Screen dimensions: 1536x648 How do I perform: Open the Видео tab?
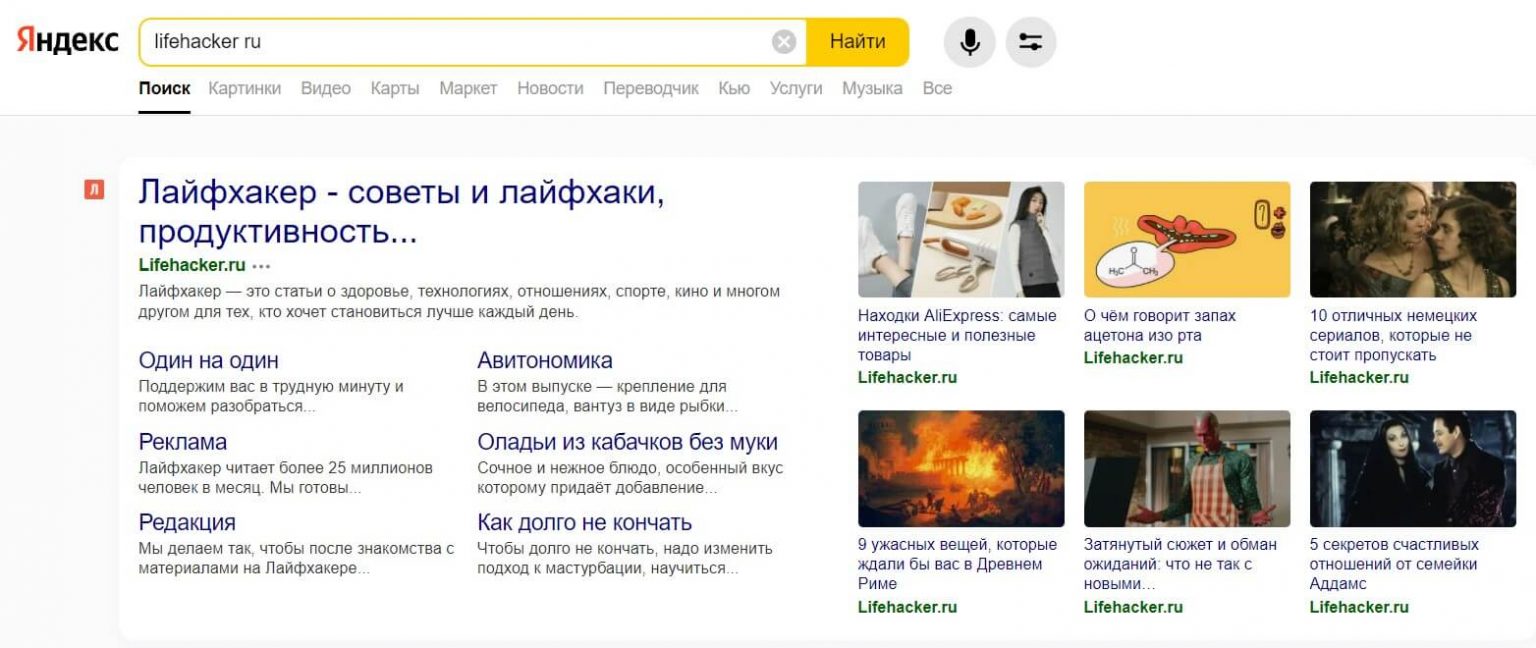click(325, 88)
